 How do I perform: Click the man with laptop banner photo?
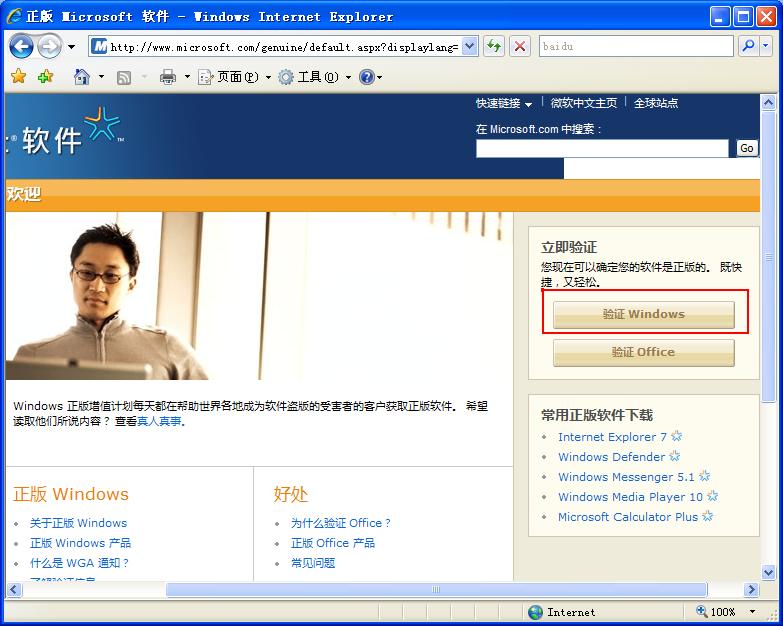pos(259,296)
